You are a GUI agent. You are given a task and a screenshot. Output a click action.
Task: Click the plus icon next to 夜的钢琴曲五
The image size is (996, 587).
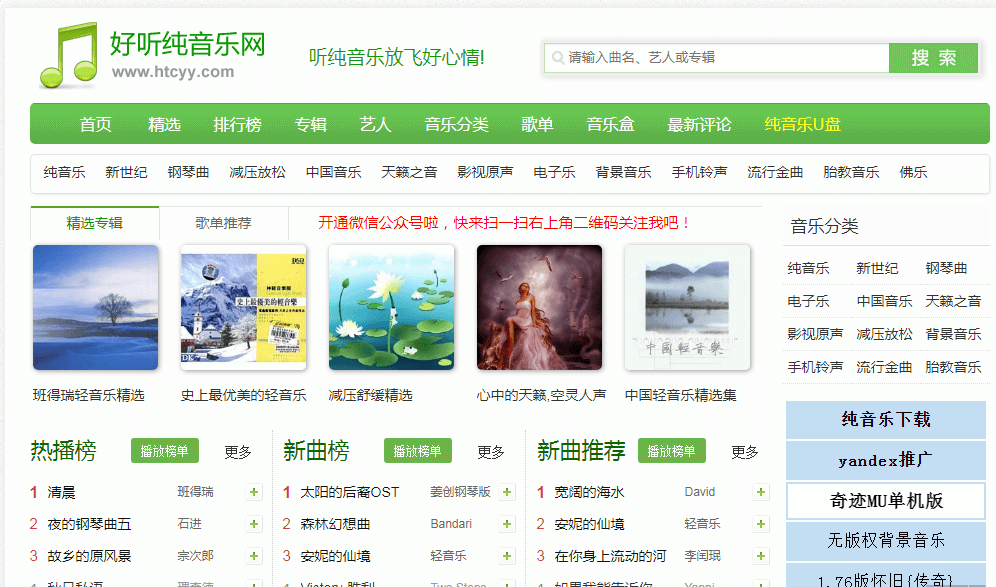(254, 523)
